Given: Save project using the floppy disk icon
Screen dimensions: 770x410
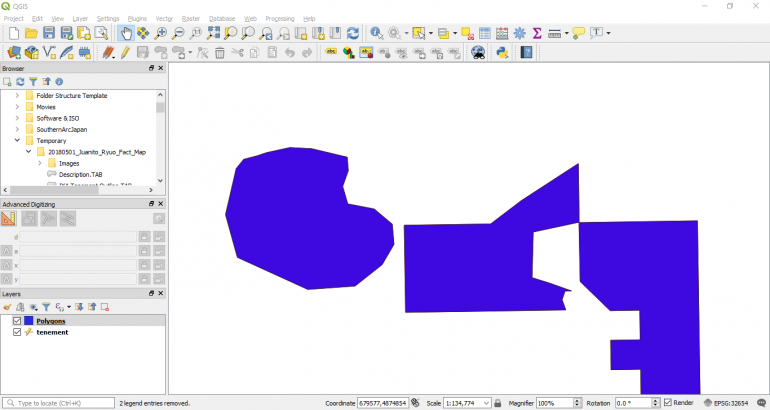Looking at the screenshot, I should tap(49, 33).
